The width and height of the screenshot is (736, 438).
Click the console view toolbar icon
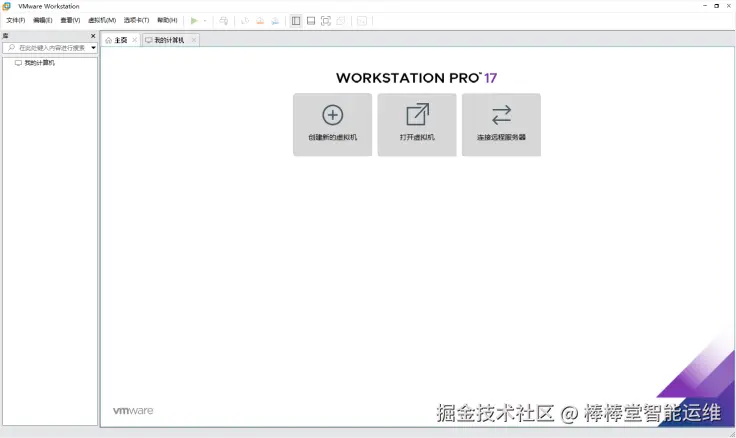click(x=361, y=21)
